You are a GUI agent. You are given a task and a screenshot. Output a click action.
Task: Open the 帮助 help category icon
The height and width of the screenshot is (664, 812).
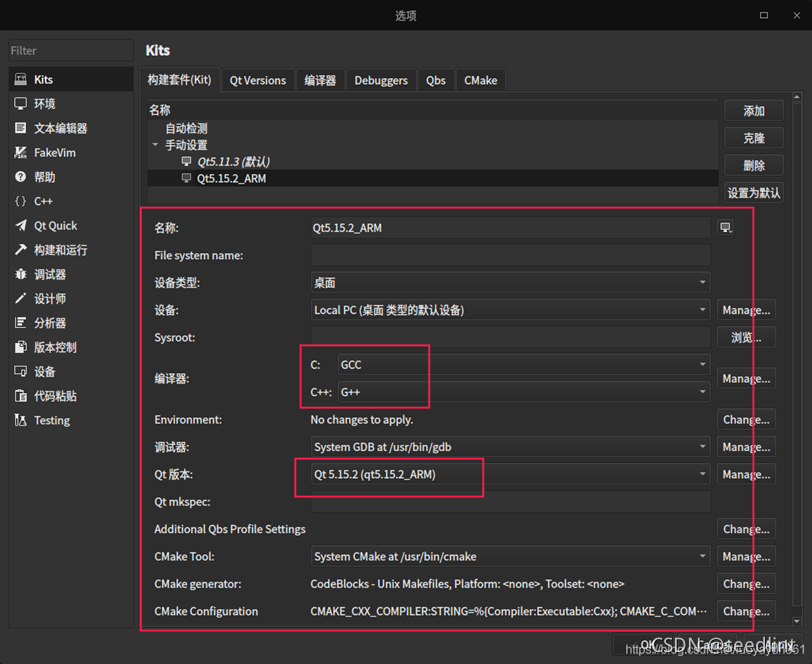click(x=20, y=177)
